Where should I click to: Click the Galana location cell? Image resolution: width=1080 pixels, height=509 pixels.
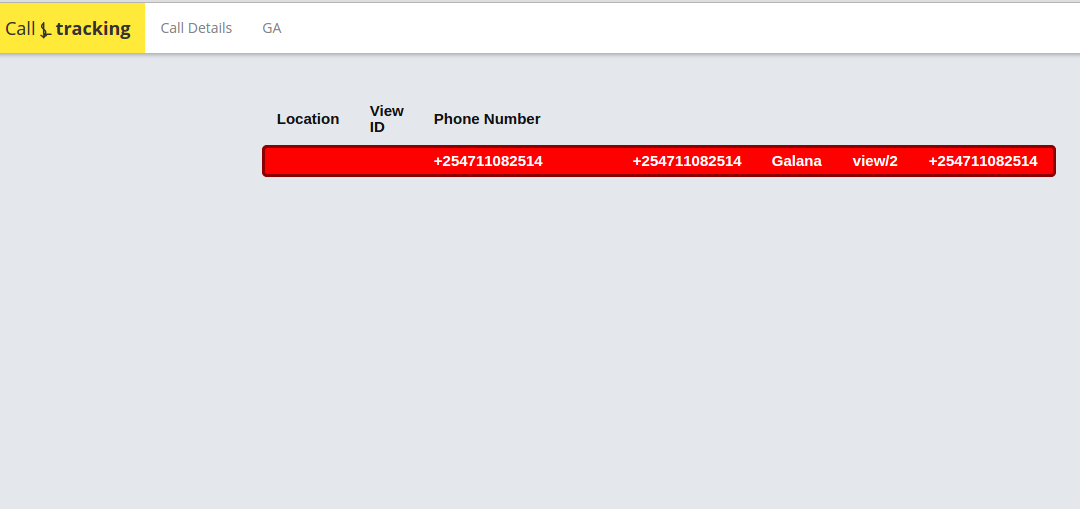pyautogui.click(x=796, y=161)
